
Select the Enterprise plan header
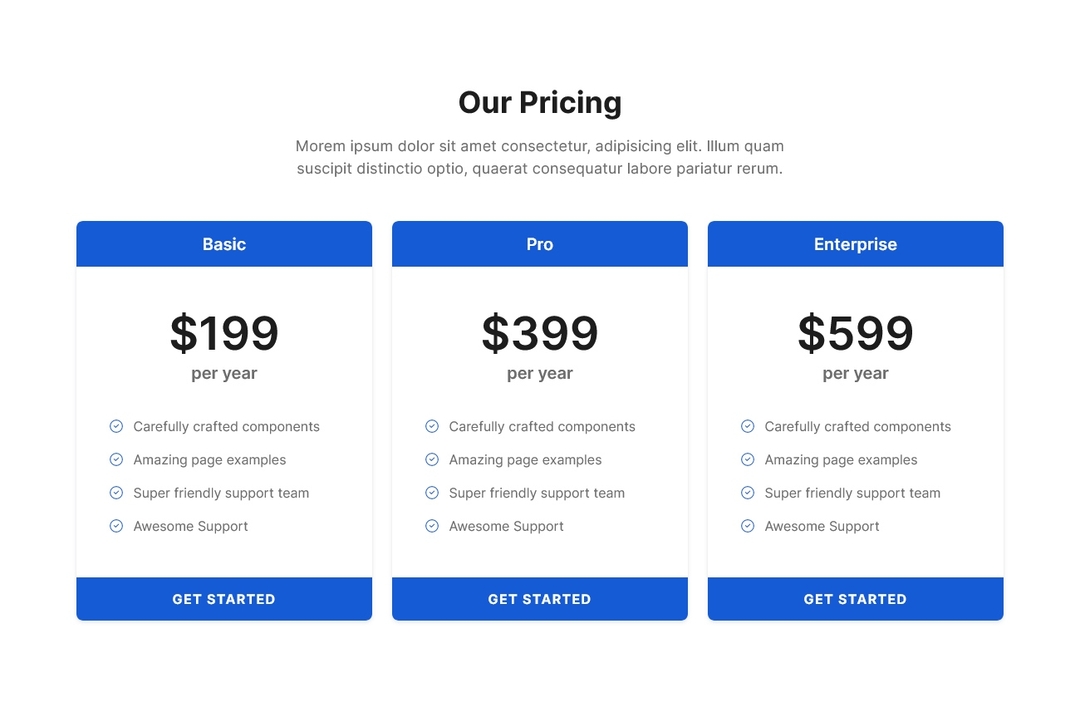(855, 244)
